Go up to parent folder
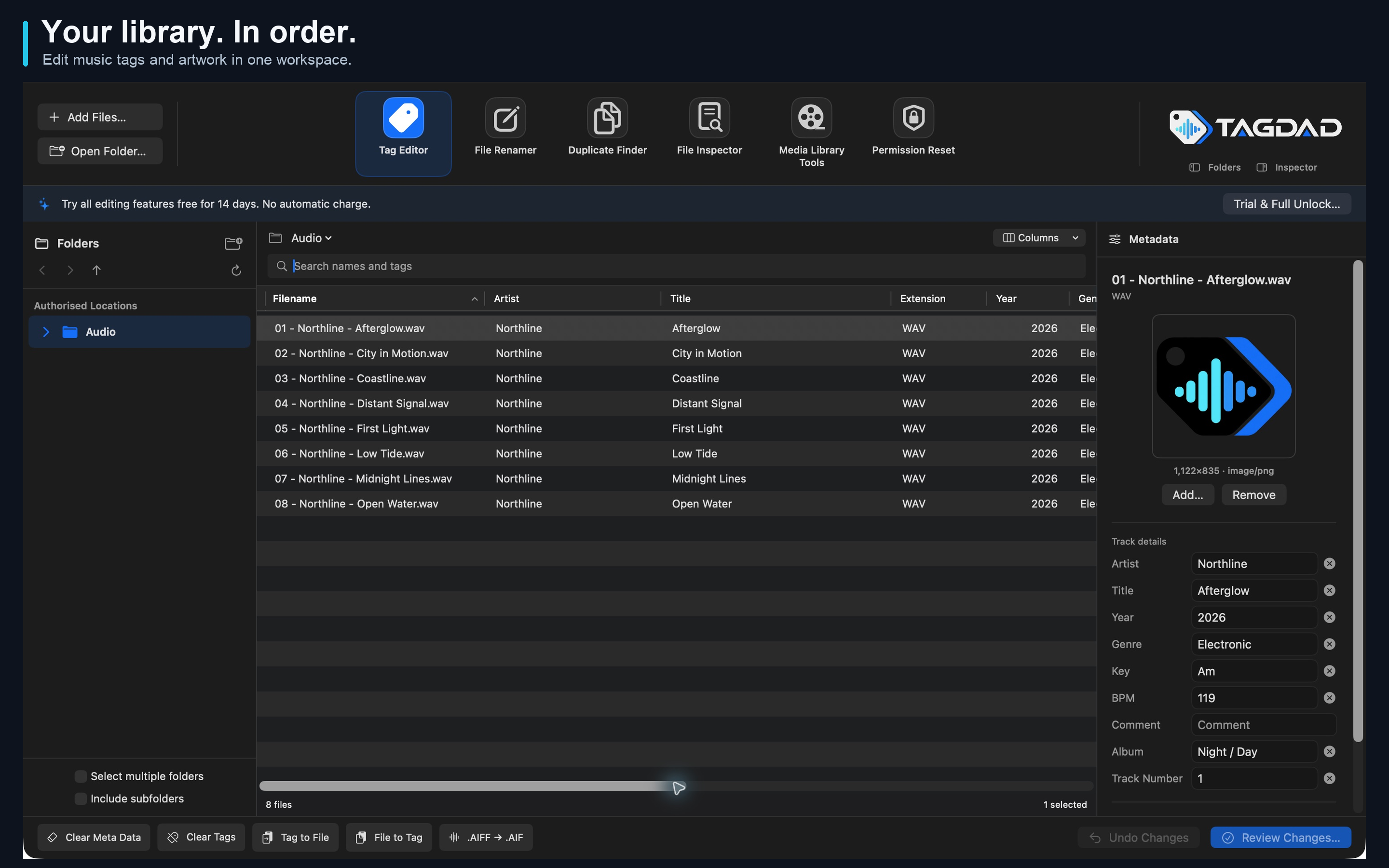The image size is (1389, 868). (x=96, y=270)
